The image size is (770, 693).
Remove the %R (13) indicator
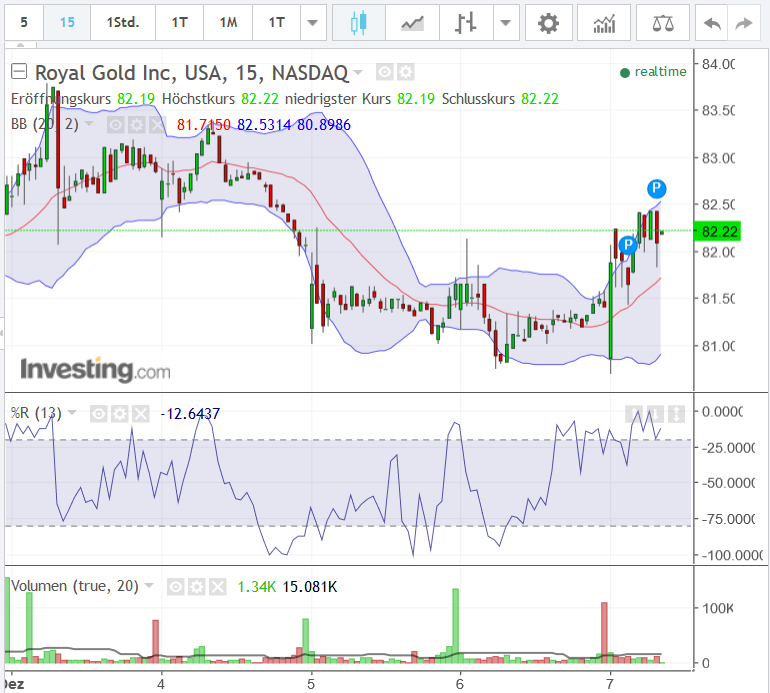click(140, 414)
